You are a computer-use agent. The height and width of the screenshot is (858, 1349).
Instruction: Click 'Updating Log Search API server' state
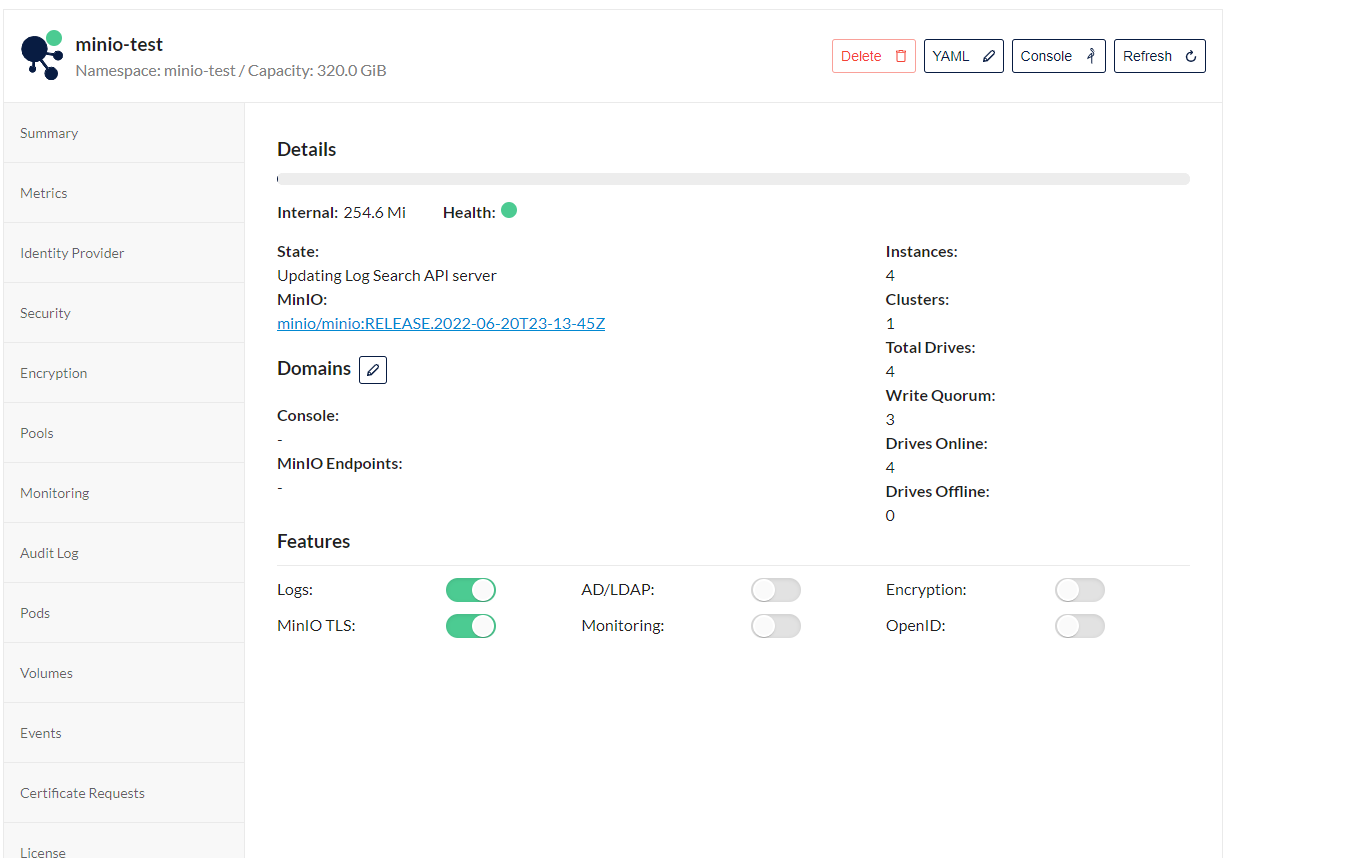coord(387,275)
